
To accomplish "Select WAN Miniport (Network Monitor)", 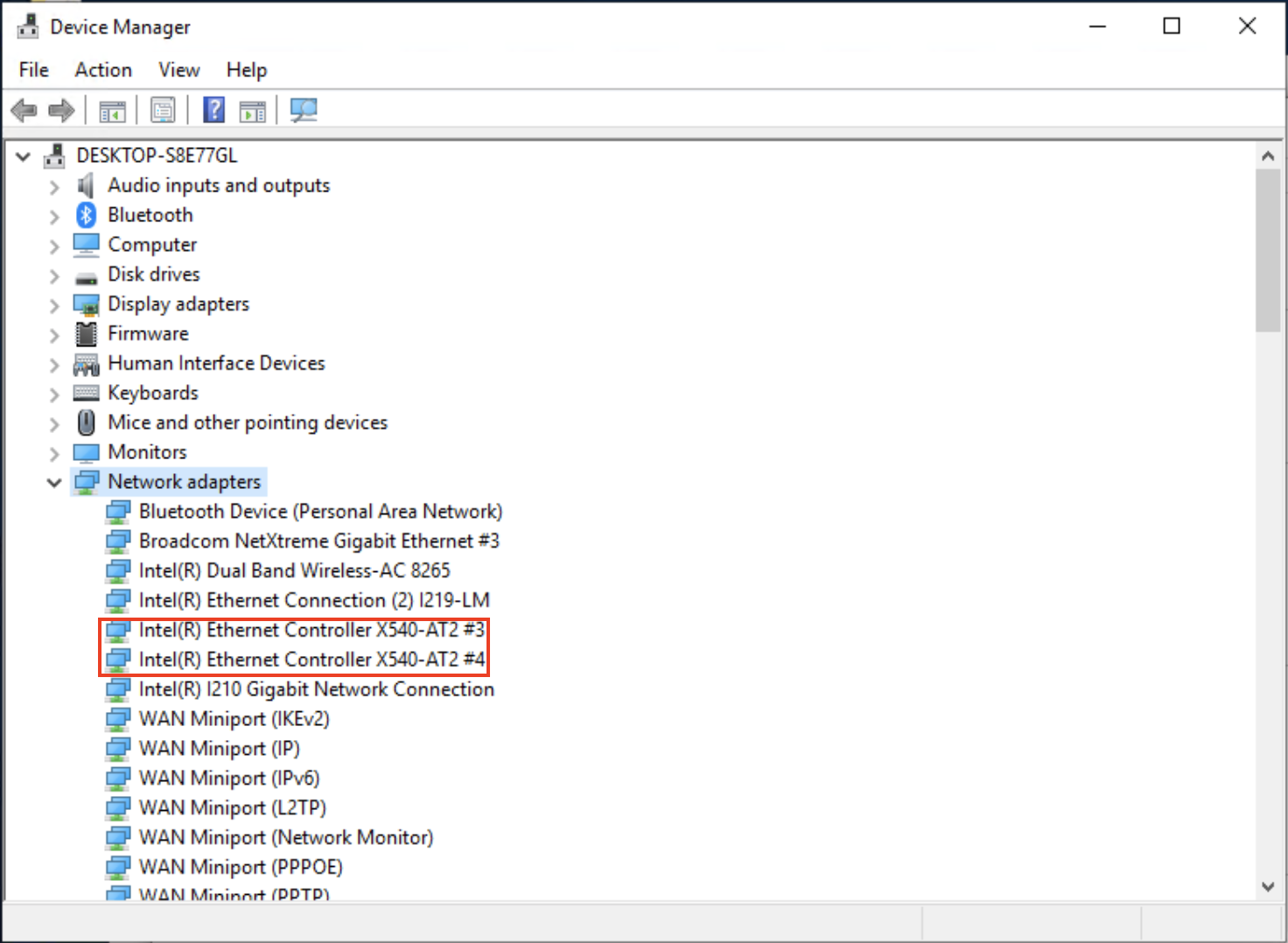I will click(x=286, y=838).
